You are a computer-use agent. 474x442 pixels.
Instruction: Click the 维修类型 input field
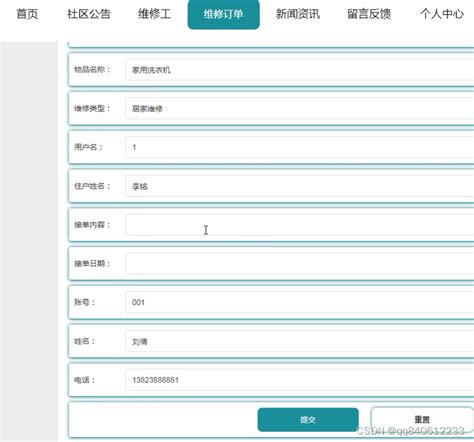pyautogui.click(x=300, y=108)
